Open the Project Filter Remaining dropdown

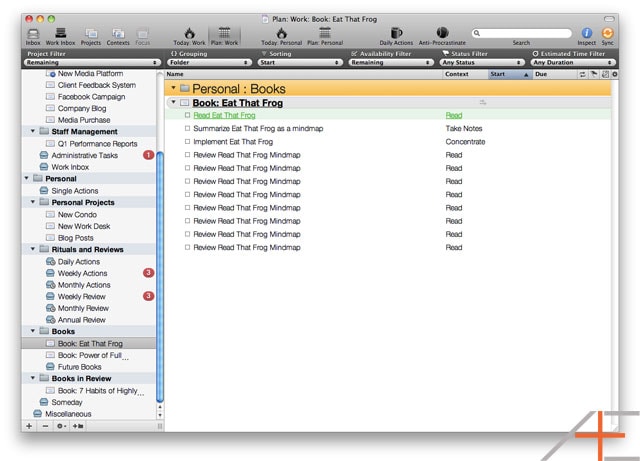(92, 62)
